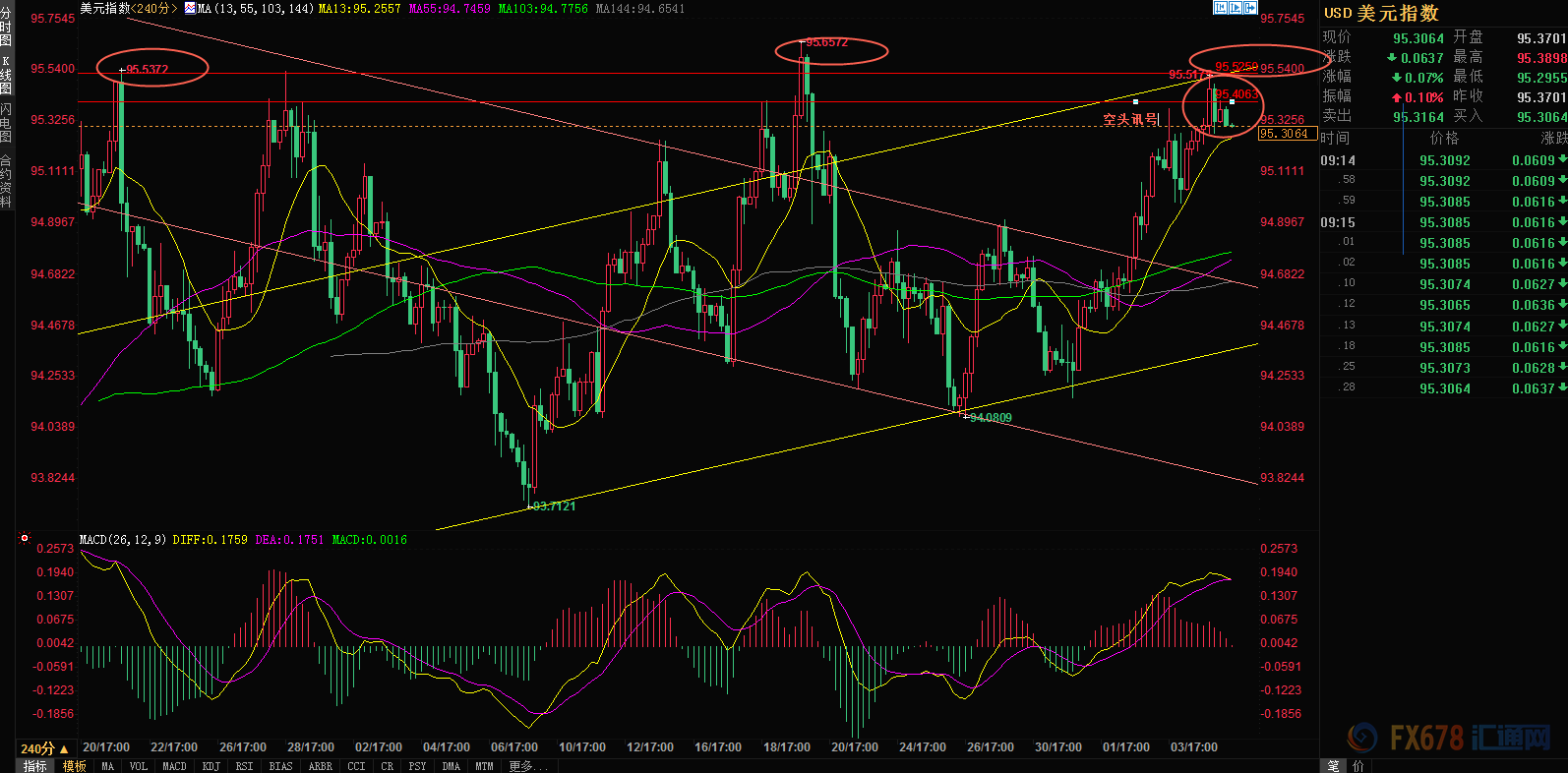Viewport: 1568px width, 773px height.
Task: Apply the BIAS indicator
Action: click(280, 766)
